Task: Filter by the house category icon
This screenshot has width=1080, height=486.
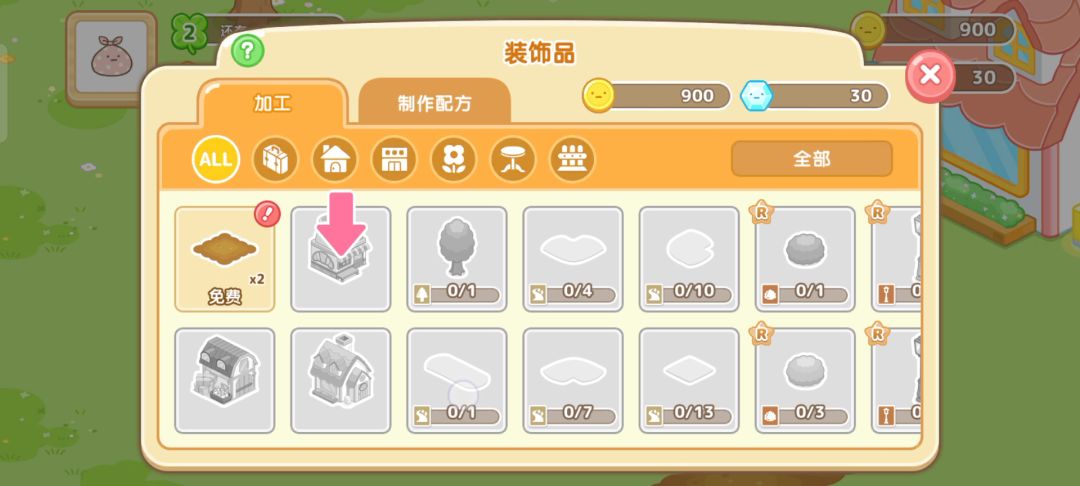Action: 335,159
